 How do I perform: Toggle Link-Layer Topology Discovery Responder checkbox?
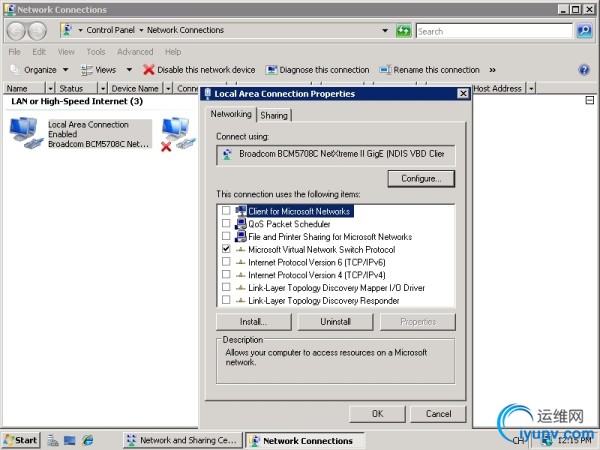226,300
